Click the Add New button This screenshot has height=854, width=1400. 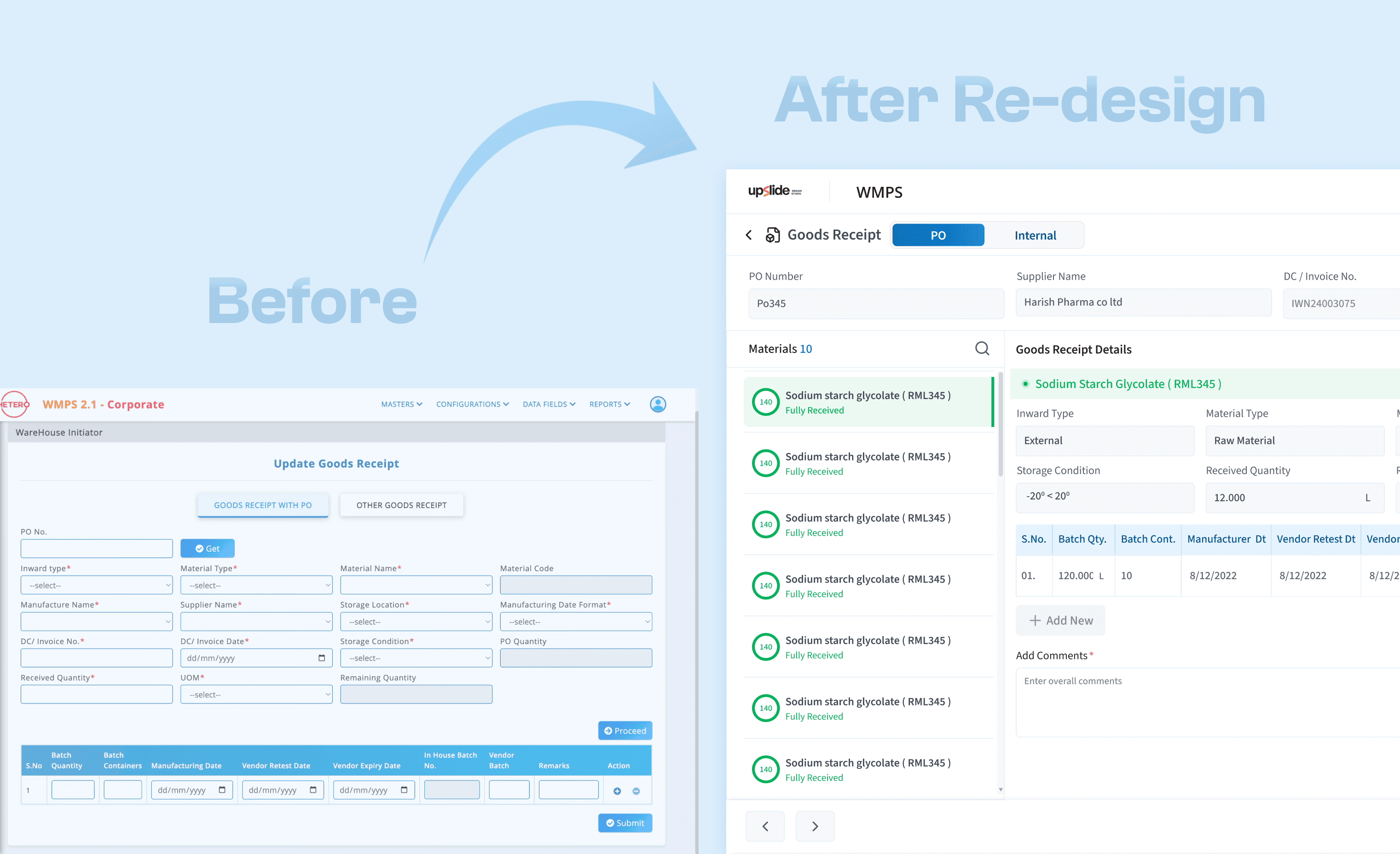click(1060, 620)
